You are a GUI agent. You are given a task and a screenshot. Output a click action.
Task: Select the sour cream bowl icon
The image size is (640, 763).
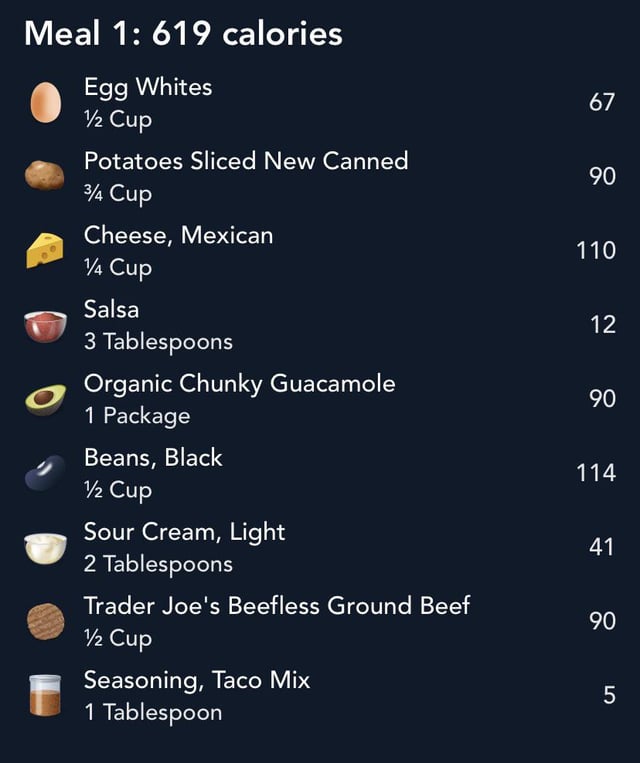[45, 548]
